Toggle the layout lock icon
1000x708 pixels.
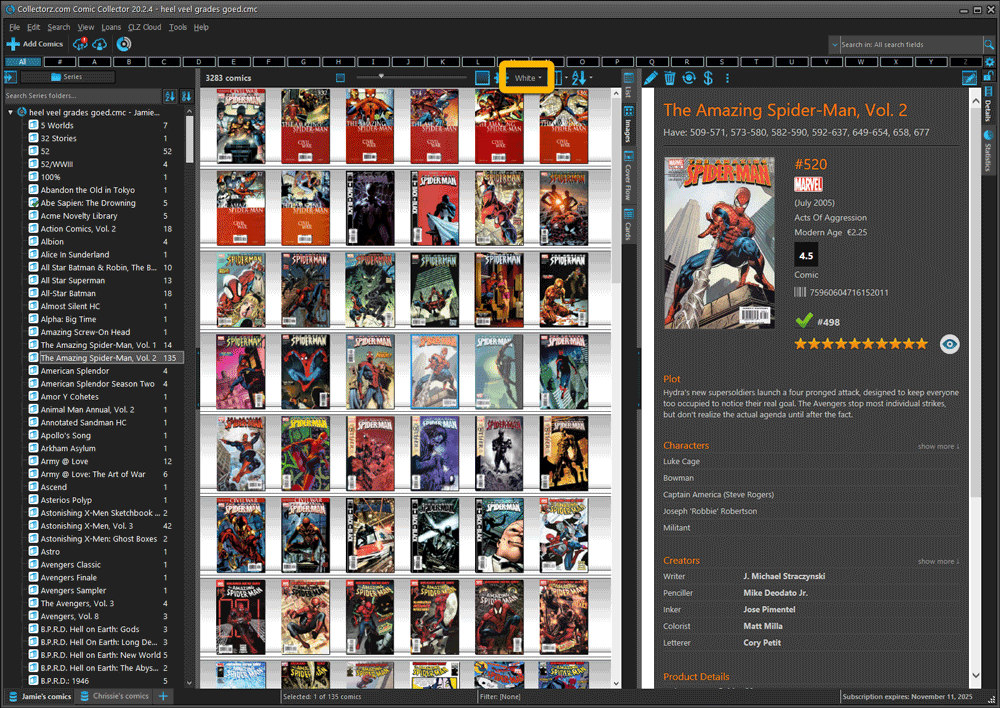click(x=989, y=76)
